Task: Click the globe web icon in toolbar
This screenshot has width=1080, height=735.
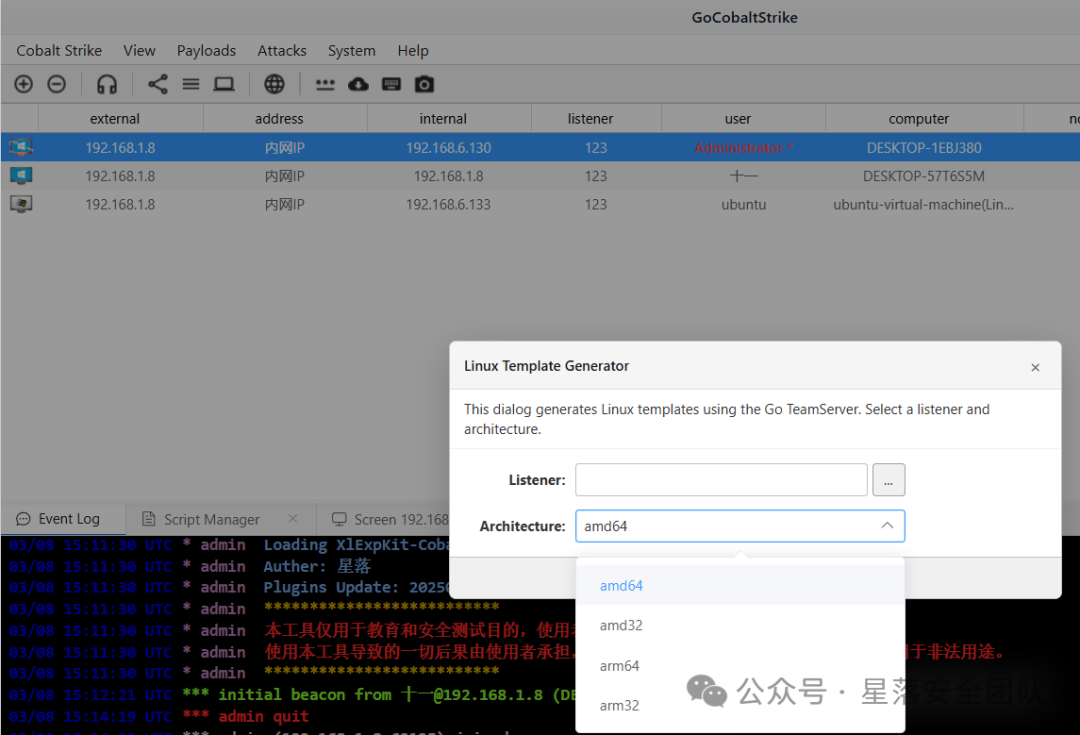Action: coord(274,84)
